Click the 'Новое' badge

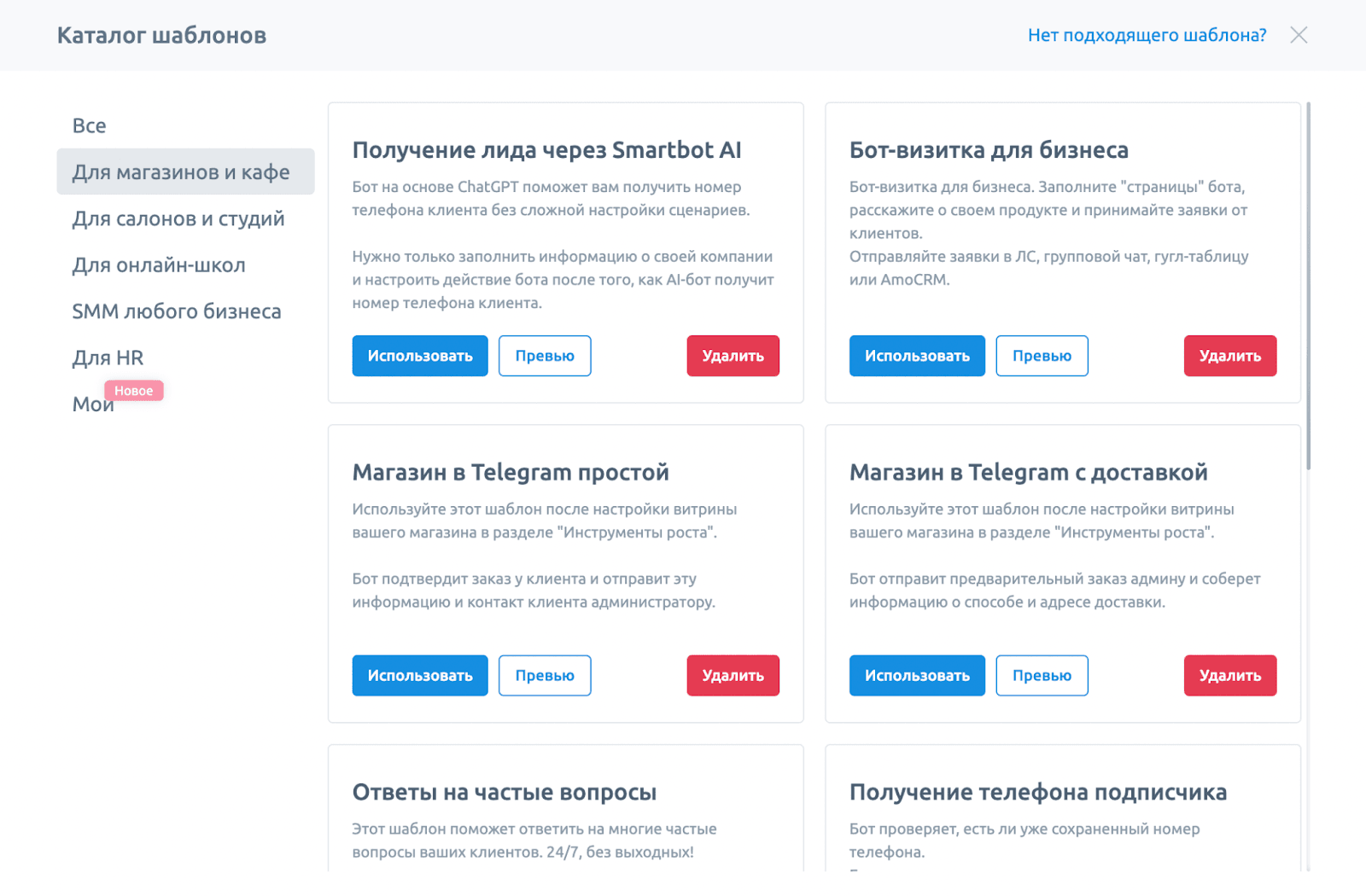(x=134, y=391)
